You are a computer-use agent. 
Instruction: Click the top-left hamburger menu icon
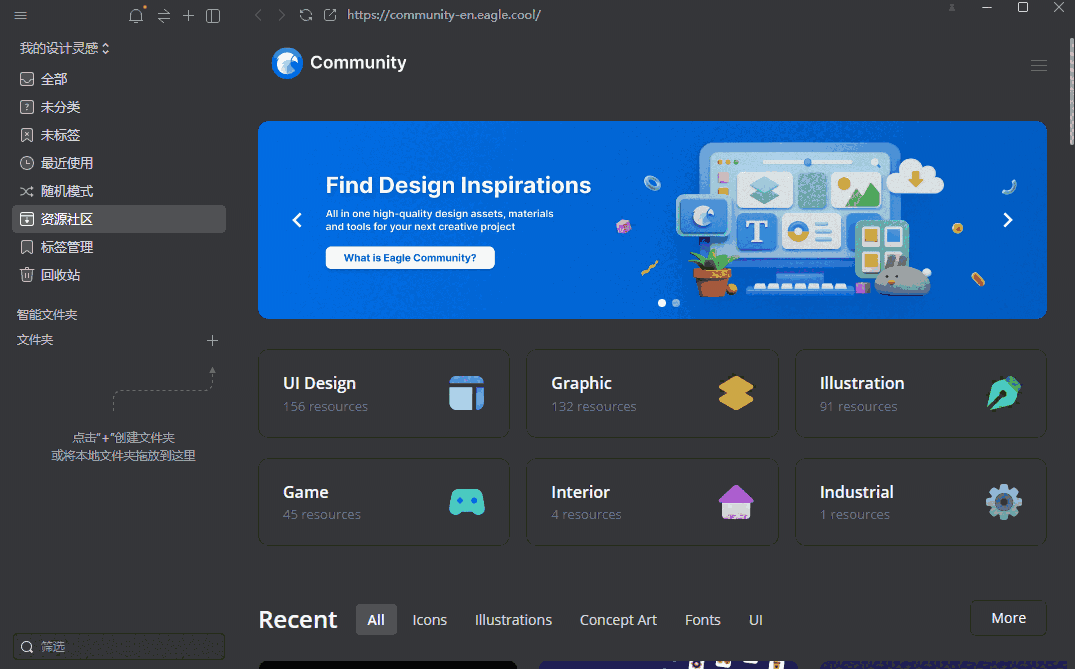(x=20, y=15)
